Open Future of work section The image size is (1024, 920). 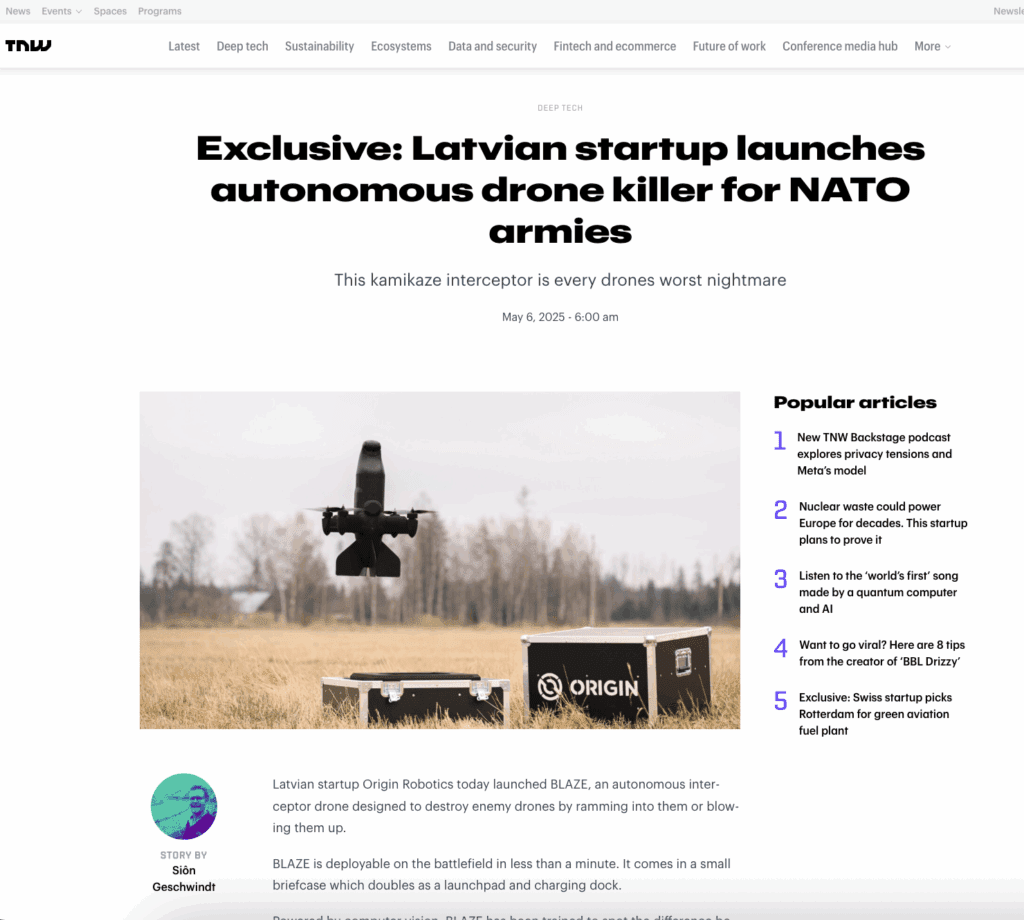pyautogui.click(x=729, y=46)
